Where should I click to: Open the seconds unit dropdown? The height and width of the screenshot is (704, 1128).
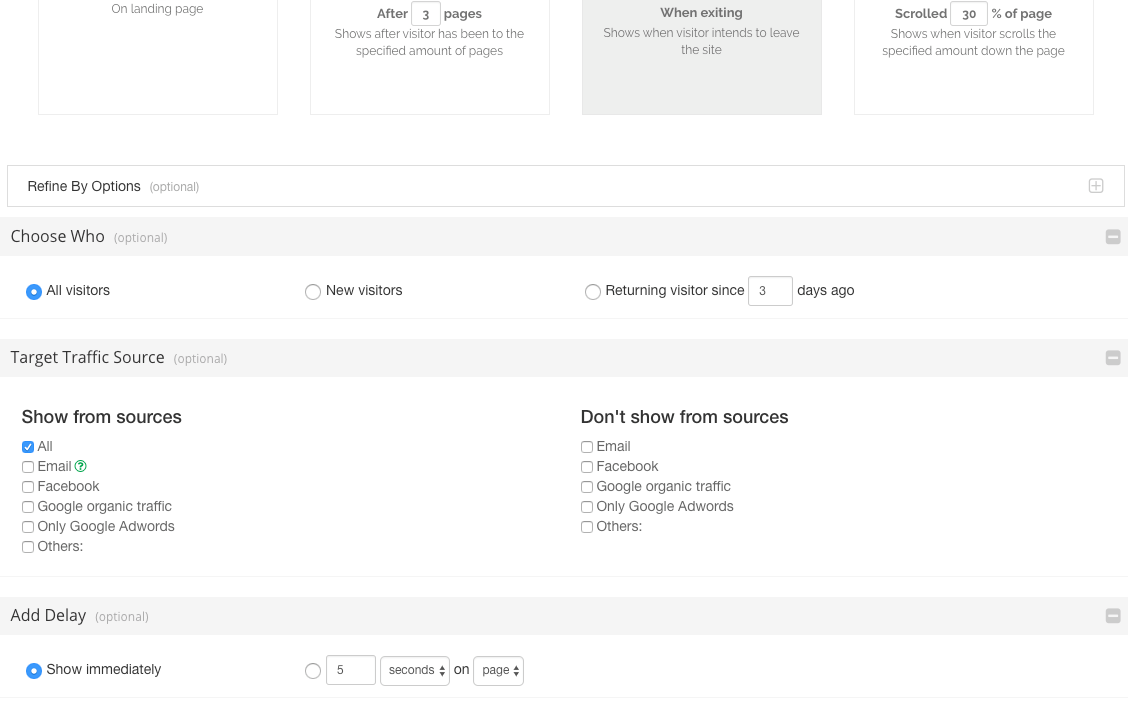click(414, 671)
